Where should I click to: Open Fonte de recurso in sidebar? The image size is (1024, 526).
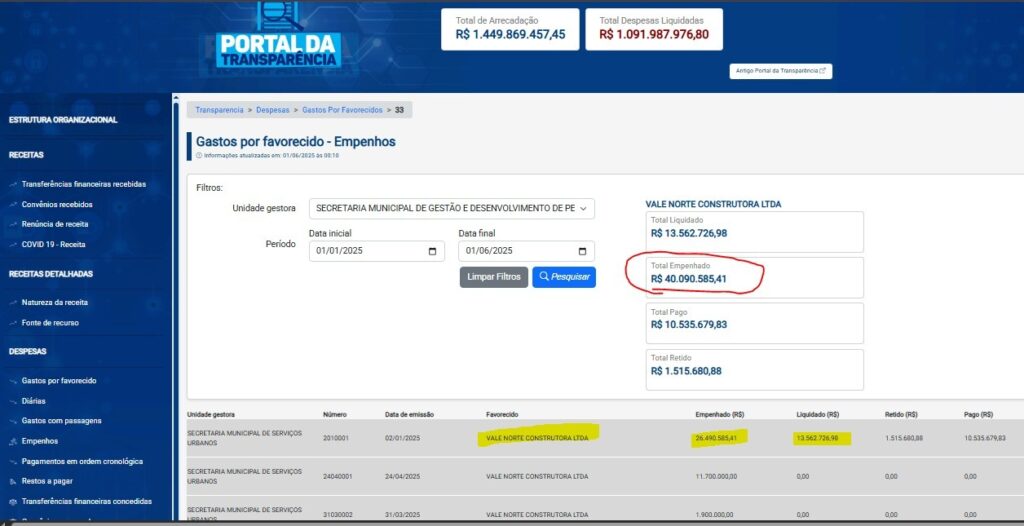50,323
